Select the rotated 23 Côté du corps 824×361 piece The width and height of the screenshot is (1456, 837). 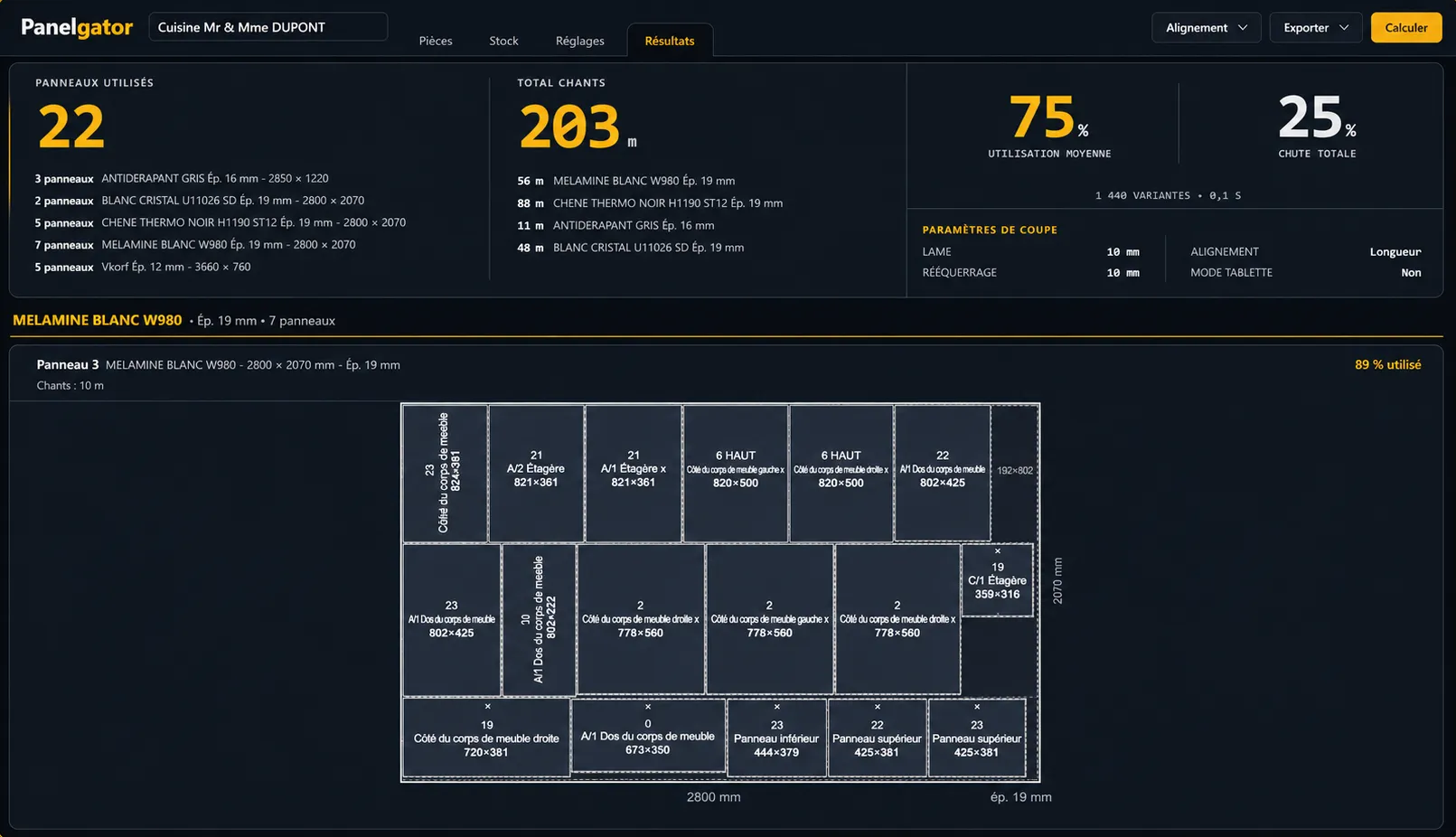click(445, 473)
